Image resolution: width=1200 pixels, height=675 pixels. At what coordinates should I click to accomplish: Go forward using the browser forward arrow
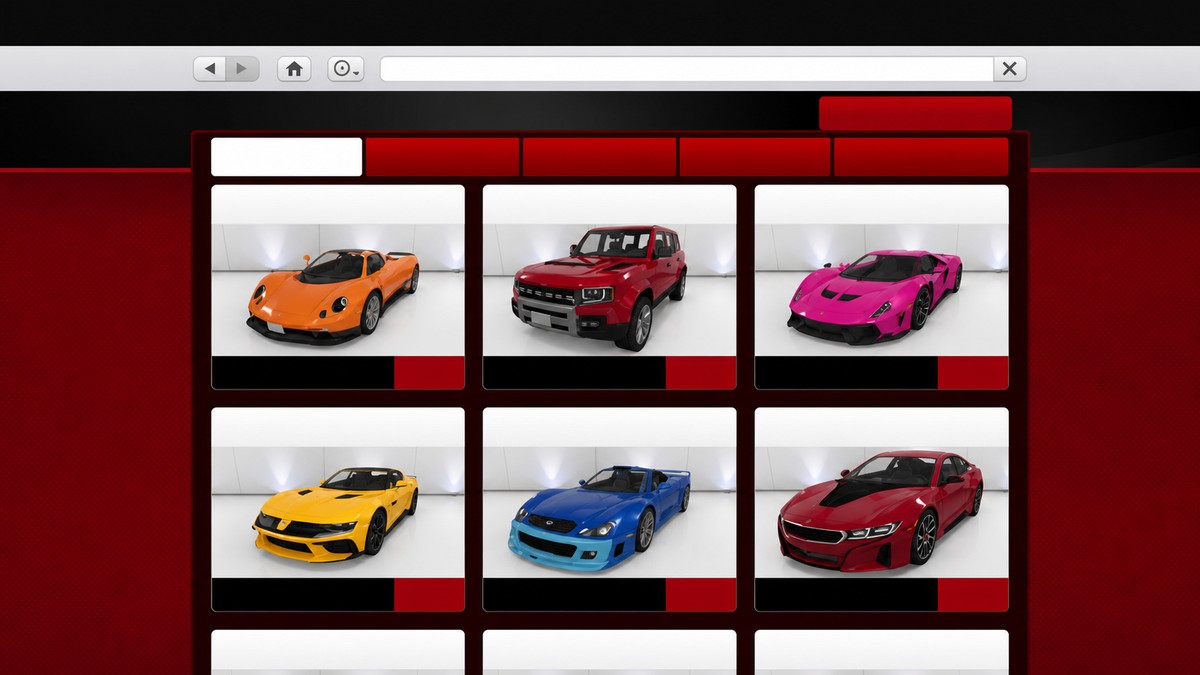pyautogui.click(x=243, y=69)
